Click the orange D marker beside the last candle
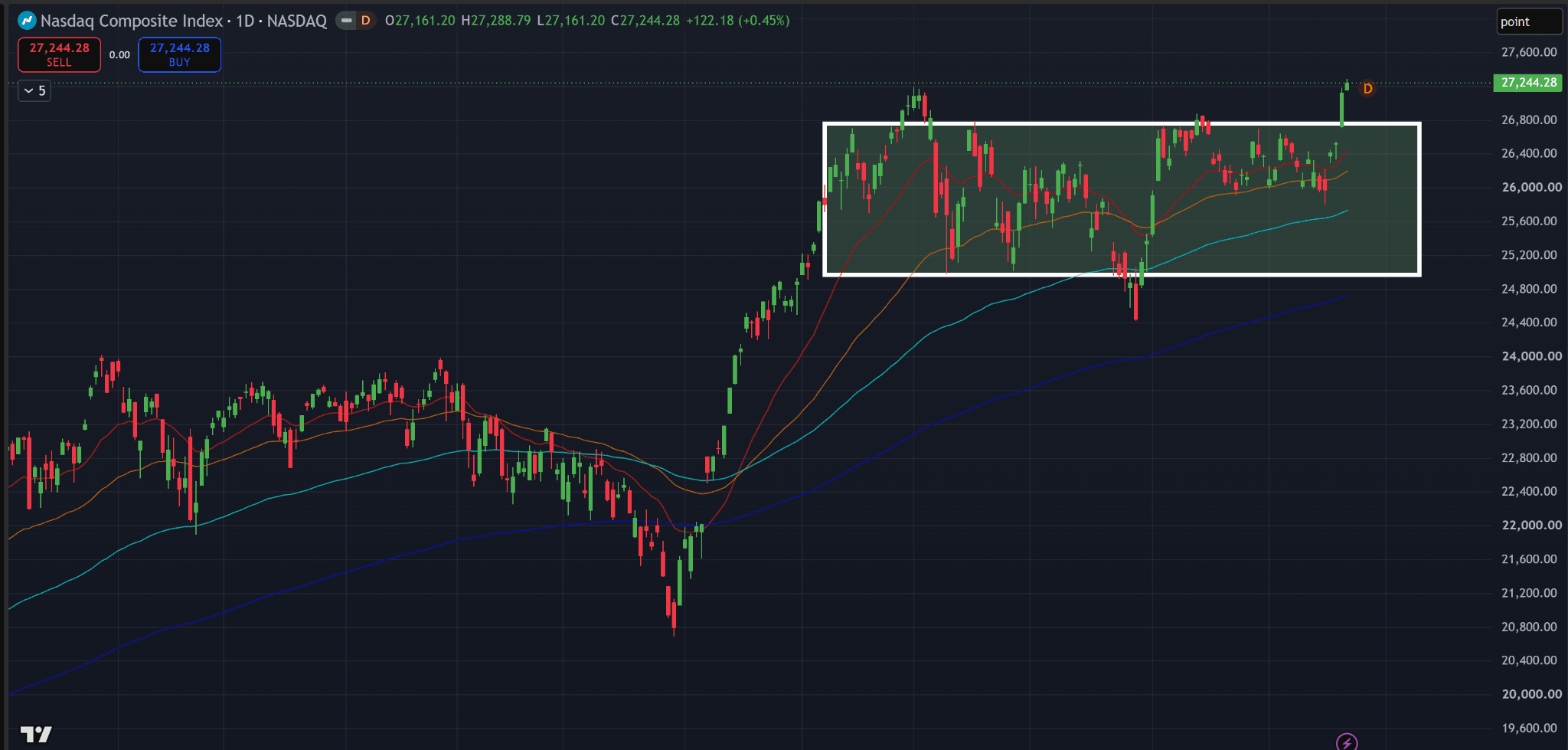 tap(1367, 89)
